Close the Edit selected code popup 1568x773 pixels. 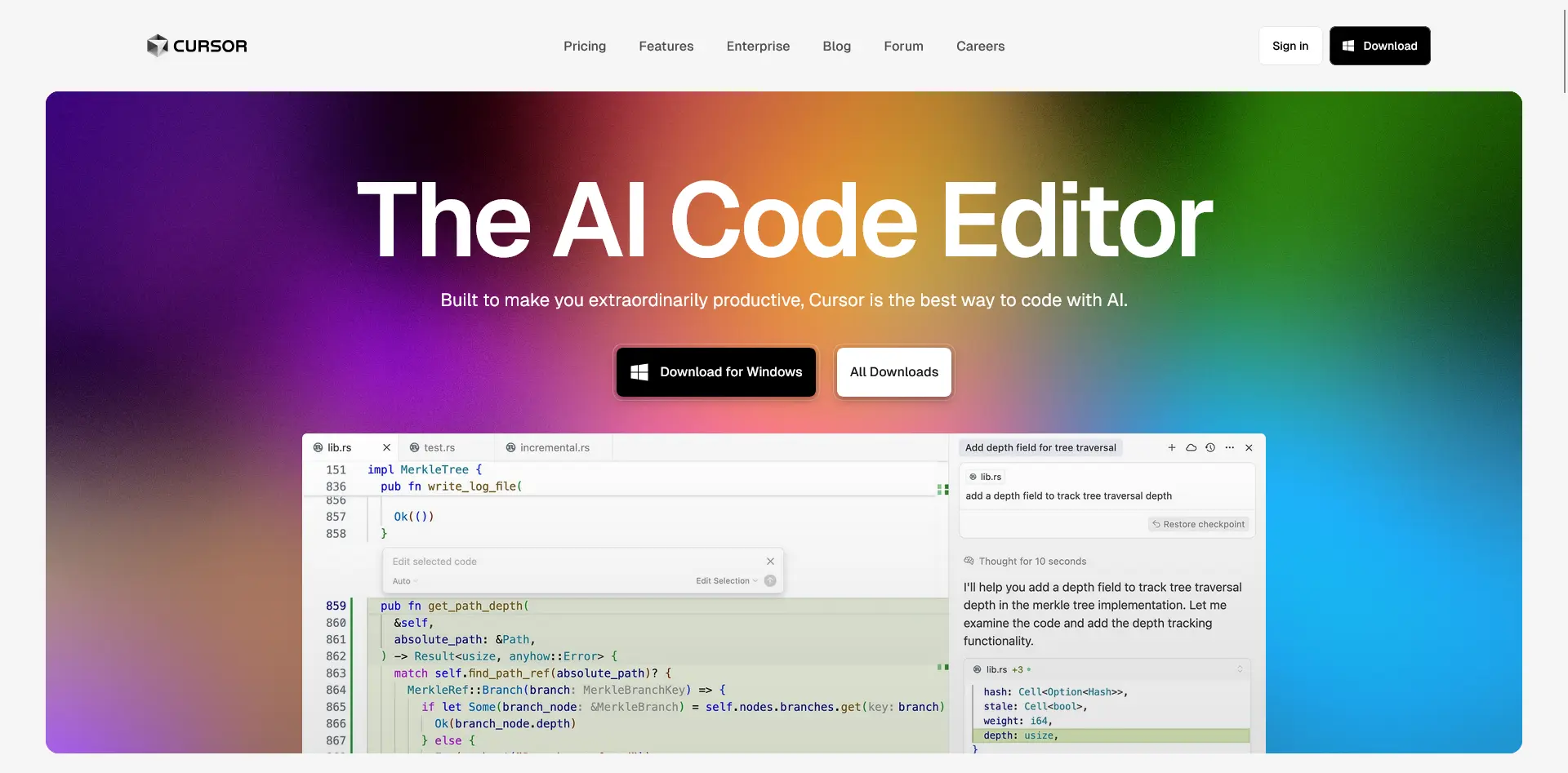[x=770, y=562]
